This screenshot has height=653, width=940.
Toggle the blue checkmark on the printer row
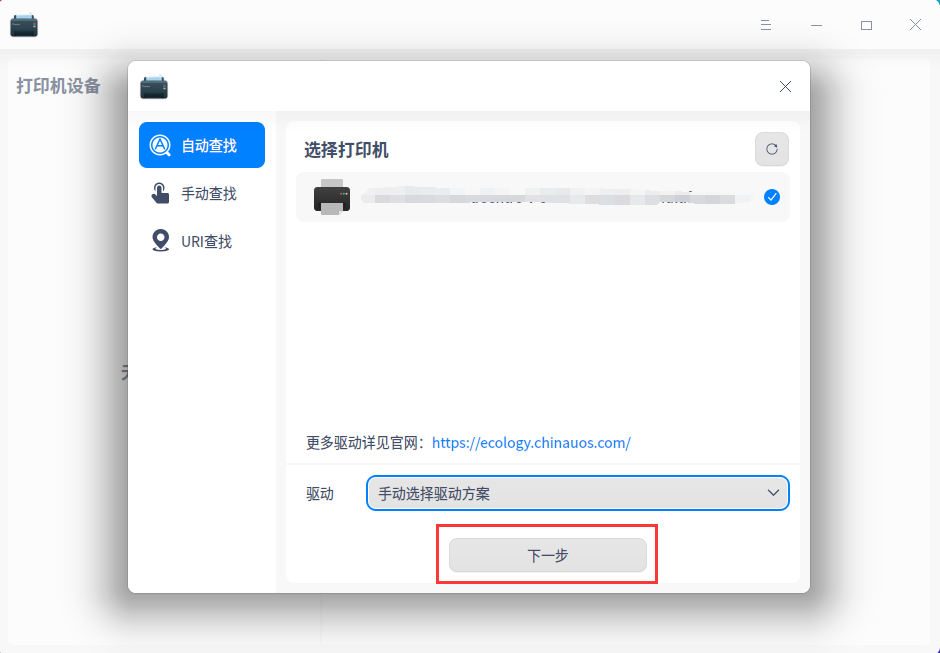point(772,197)
